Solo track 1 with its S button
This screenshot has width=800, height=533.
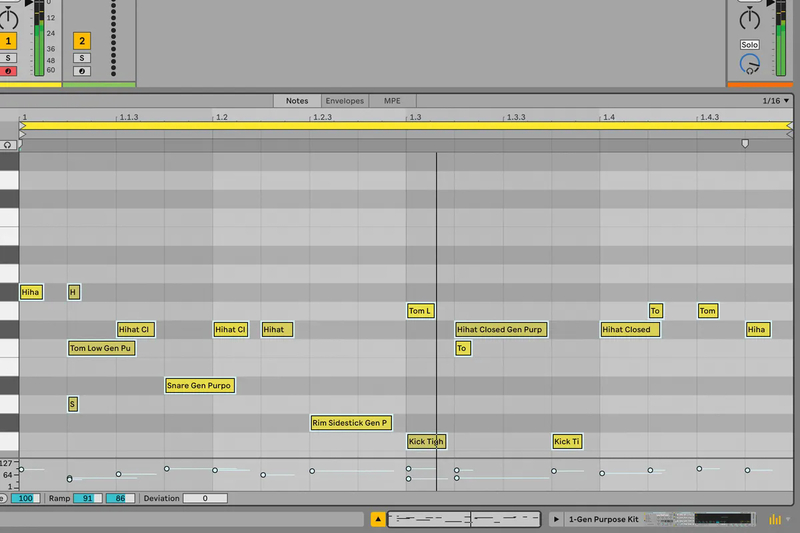(x=8, y=58)
